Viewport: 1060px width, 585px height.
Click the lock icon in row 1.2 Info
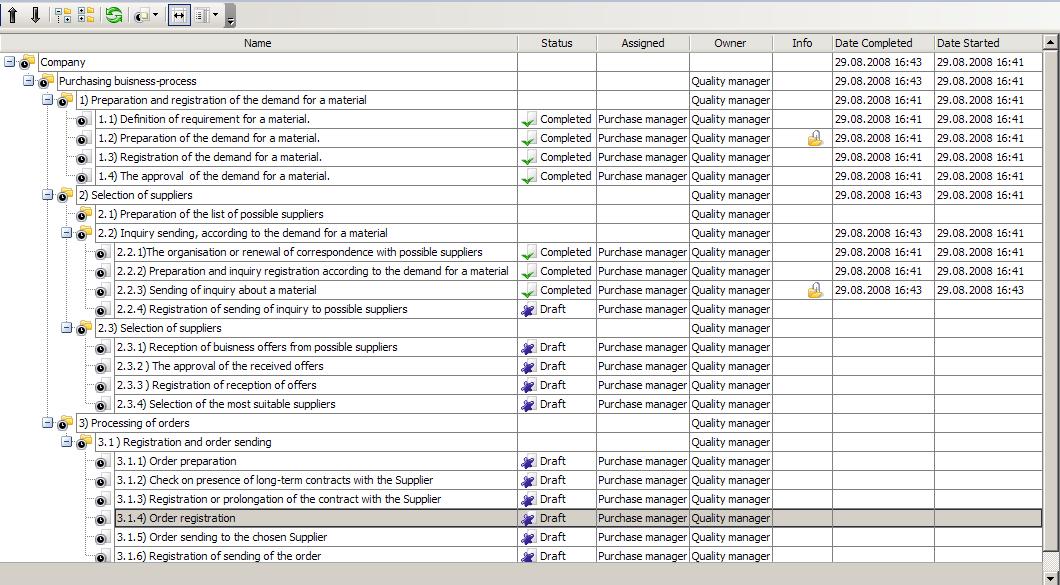(x=815, y=139)
